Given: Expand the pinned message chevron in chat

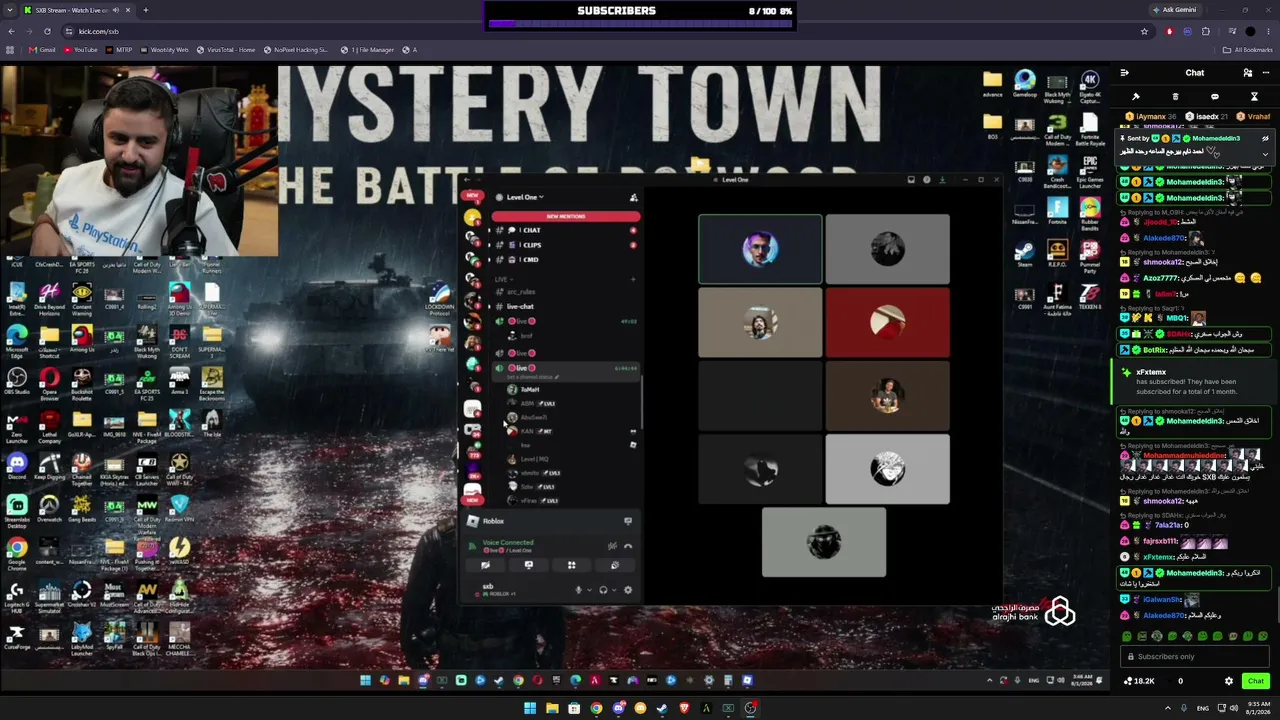Looking at the screenshot, I should (x=1265, y=154).
